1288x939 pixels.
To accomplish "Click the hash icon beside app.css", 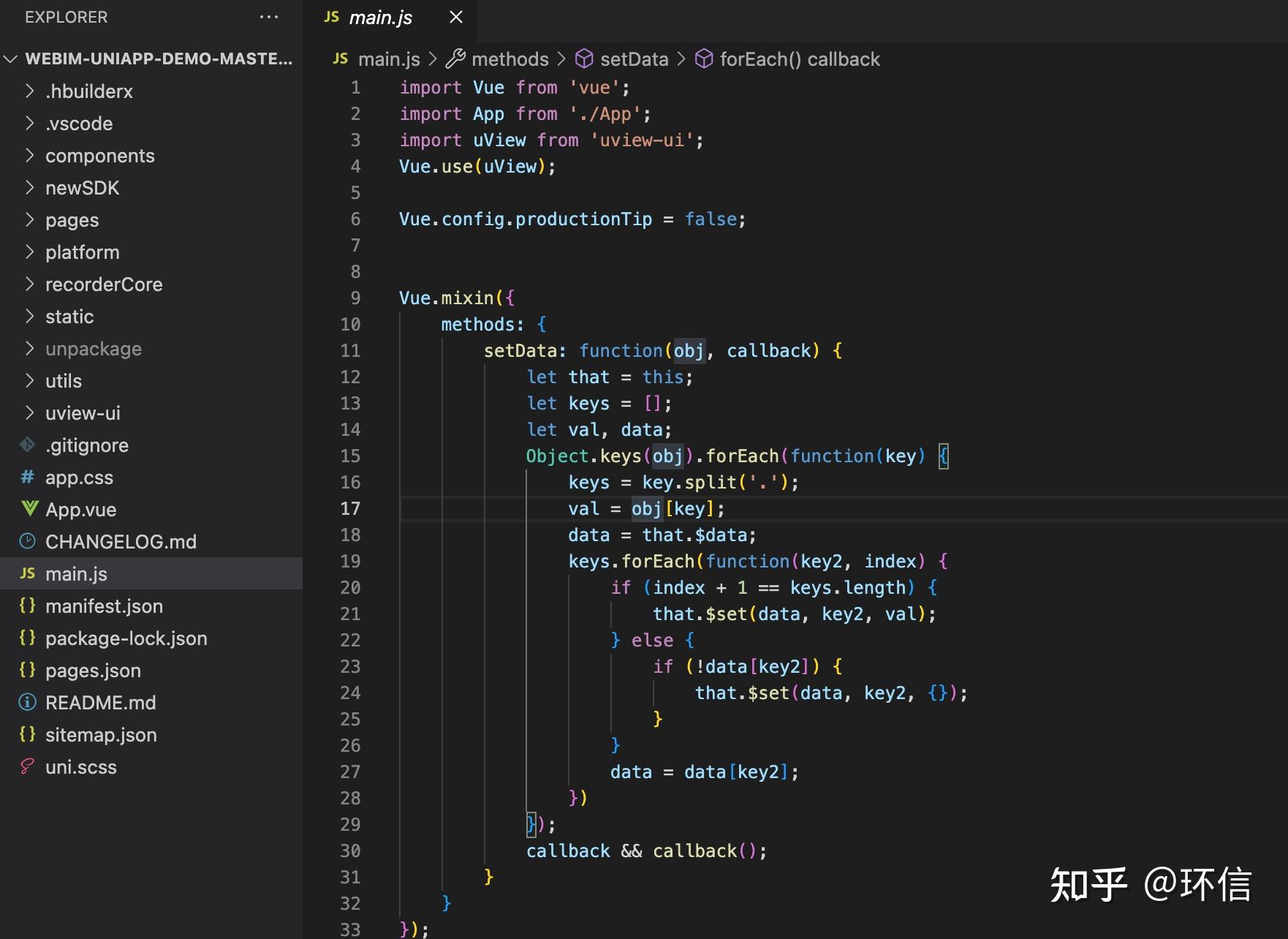I will [28, 477].
